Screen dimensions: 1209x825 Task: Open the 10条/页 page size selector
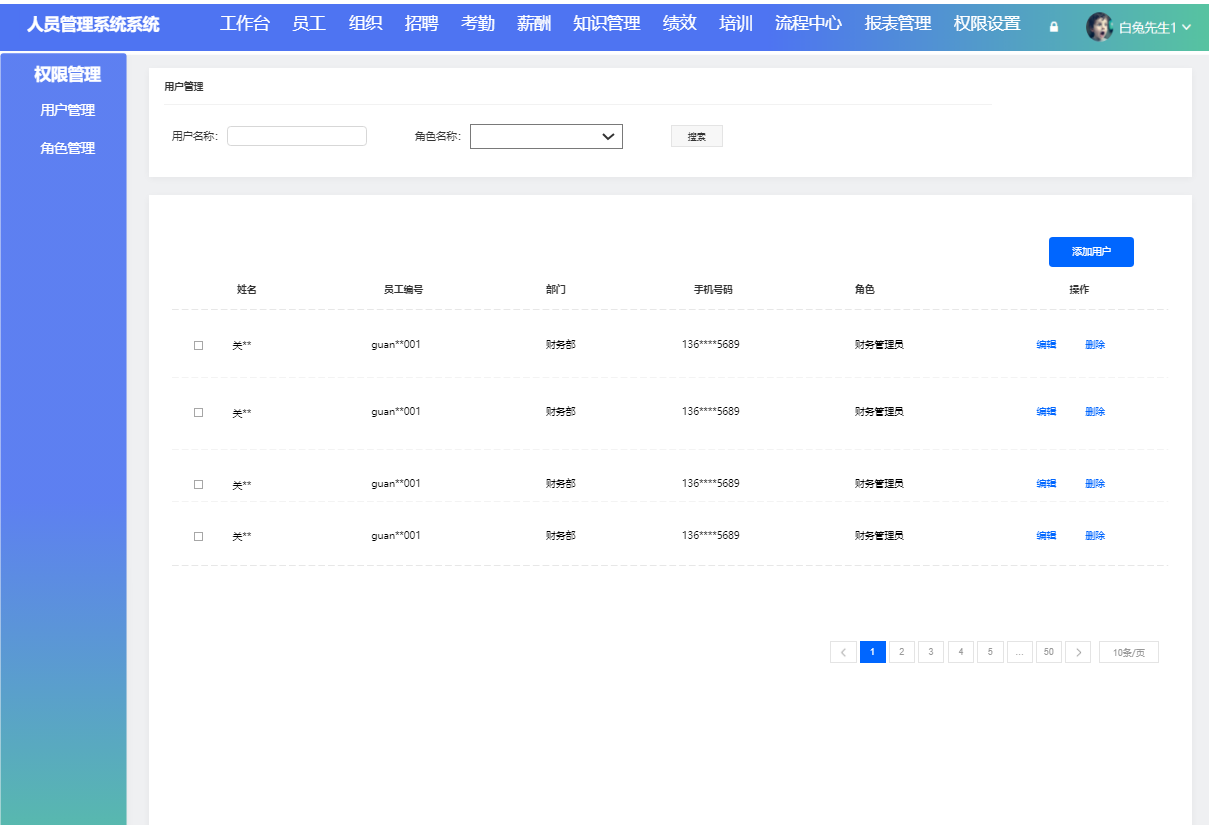(x=1128, y=653)
